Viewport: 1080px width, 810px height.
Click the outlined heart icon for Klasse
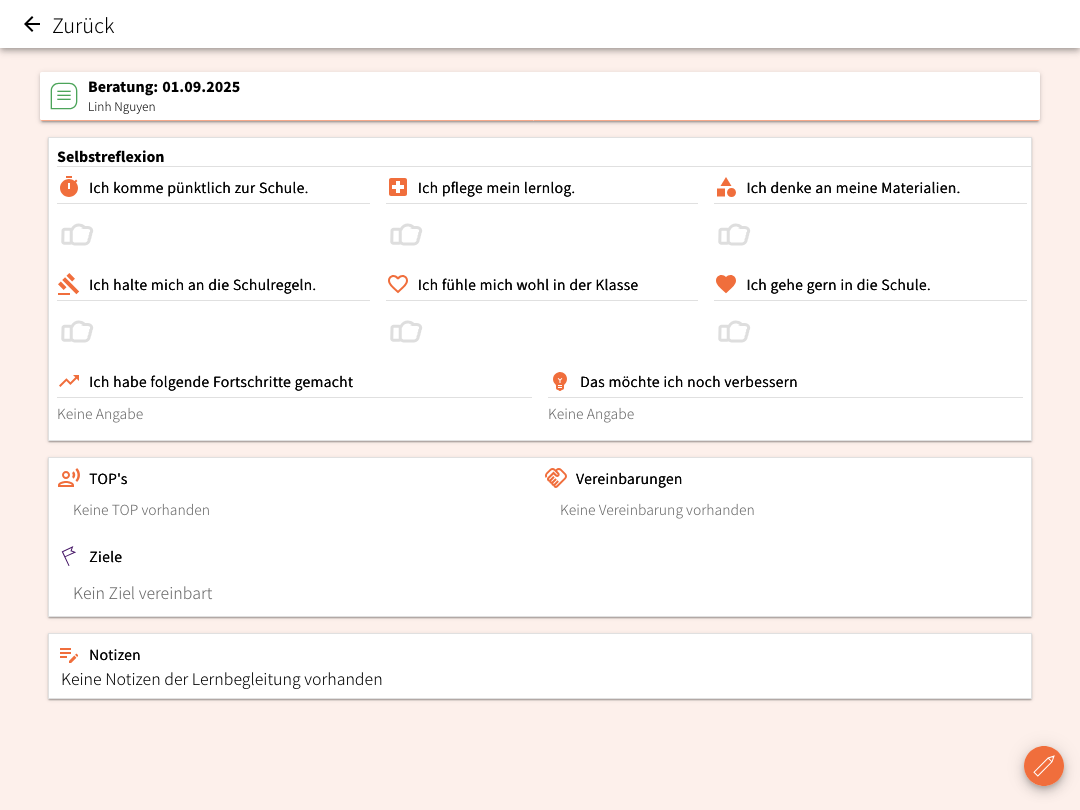[397, 285]
